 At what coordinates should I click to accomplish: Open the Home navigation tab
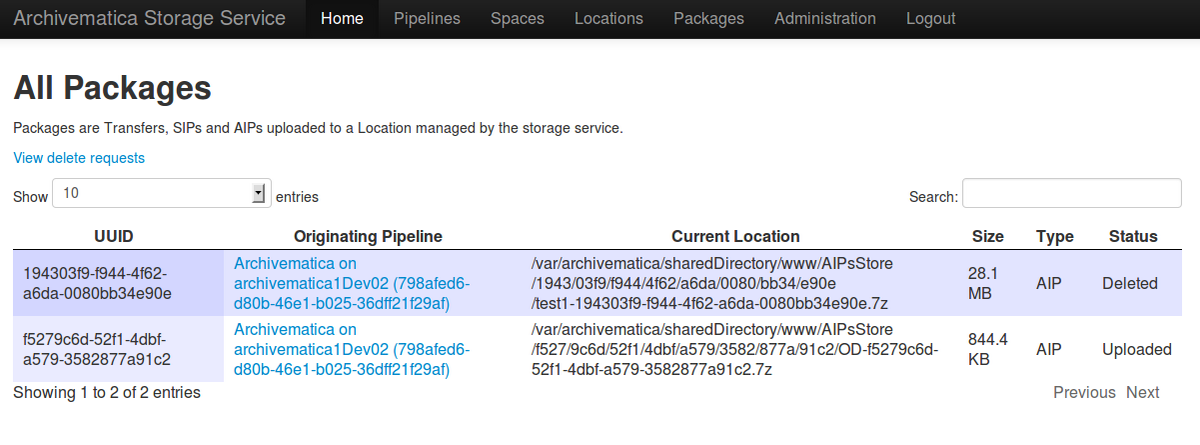click(x=342, y=19)
